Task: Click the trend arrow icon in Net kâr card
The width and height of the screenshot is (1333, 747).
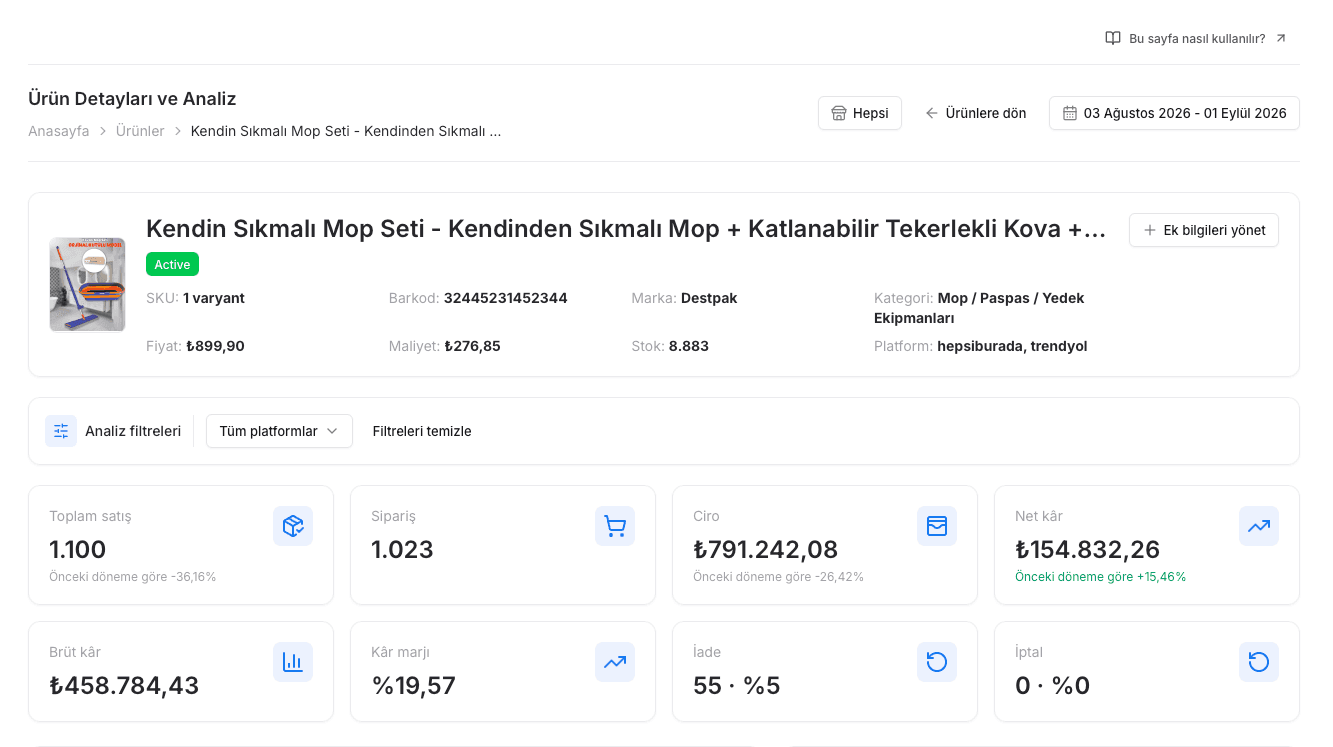Action: (1259, 526)
